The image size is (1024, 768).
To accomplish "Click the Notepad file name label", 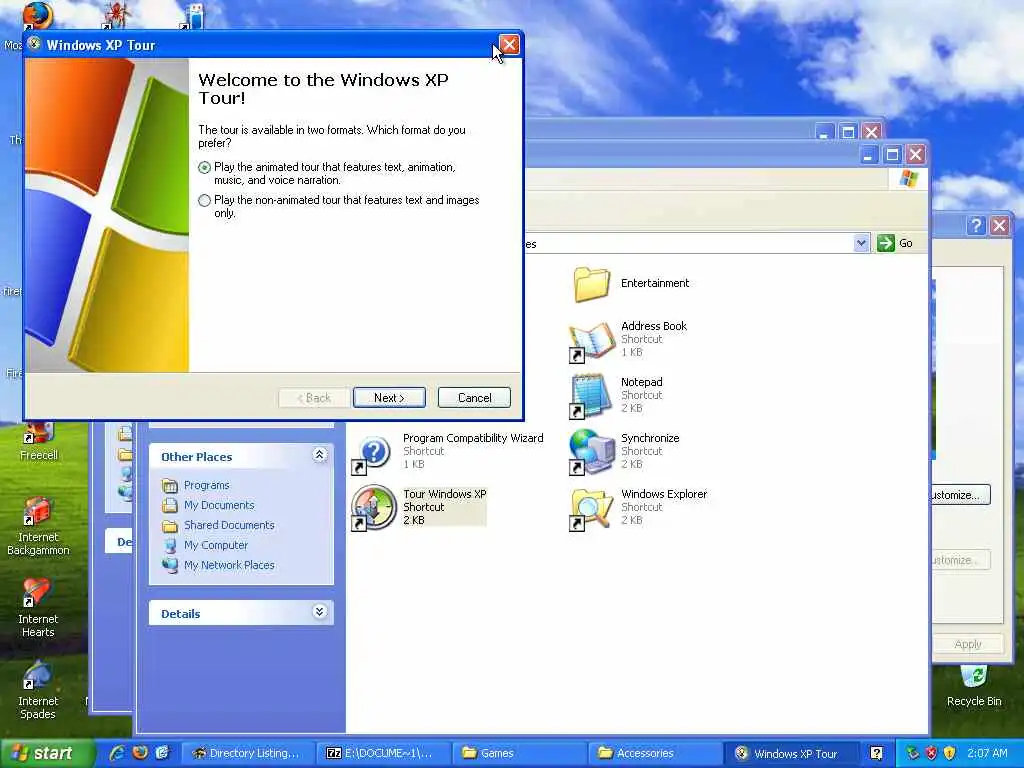I will tap(642, 382).
